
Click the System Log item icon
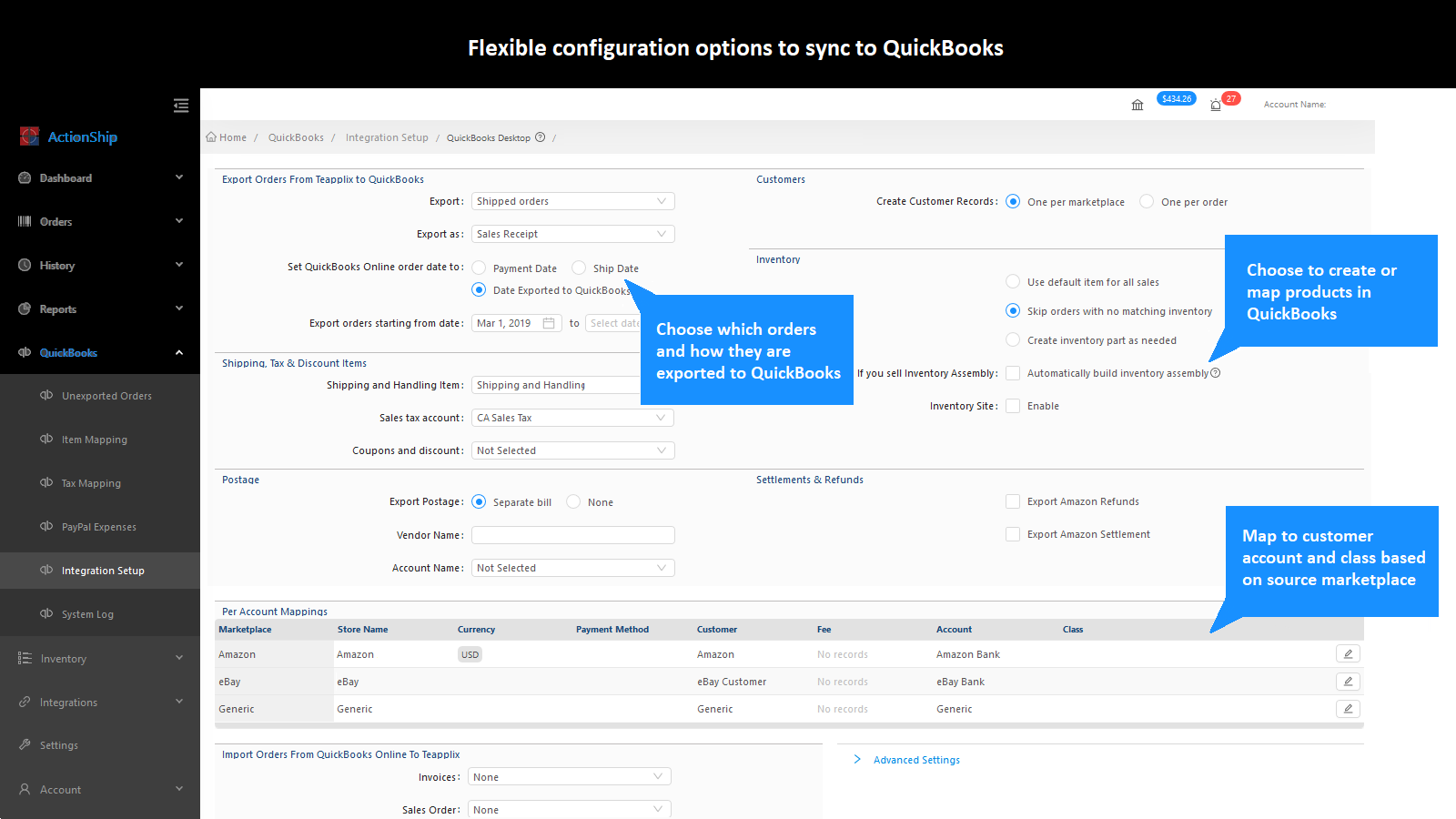[x=46, y=613]
